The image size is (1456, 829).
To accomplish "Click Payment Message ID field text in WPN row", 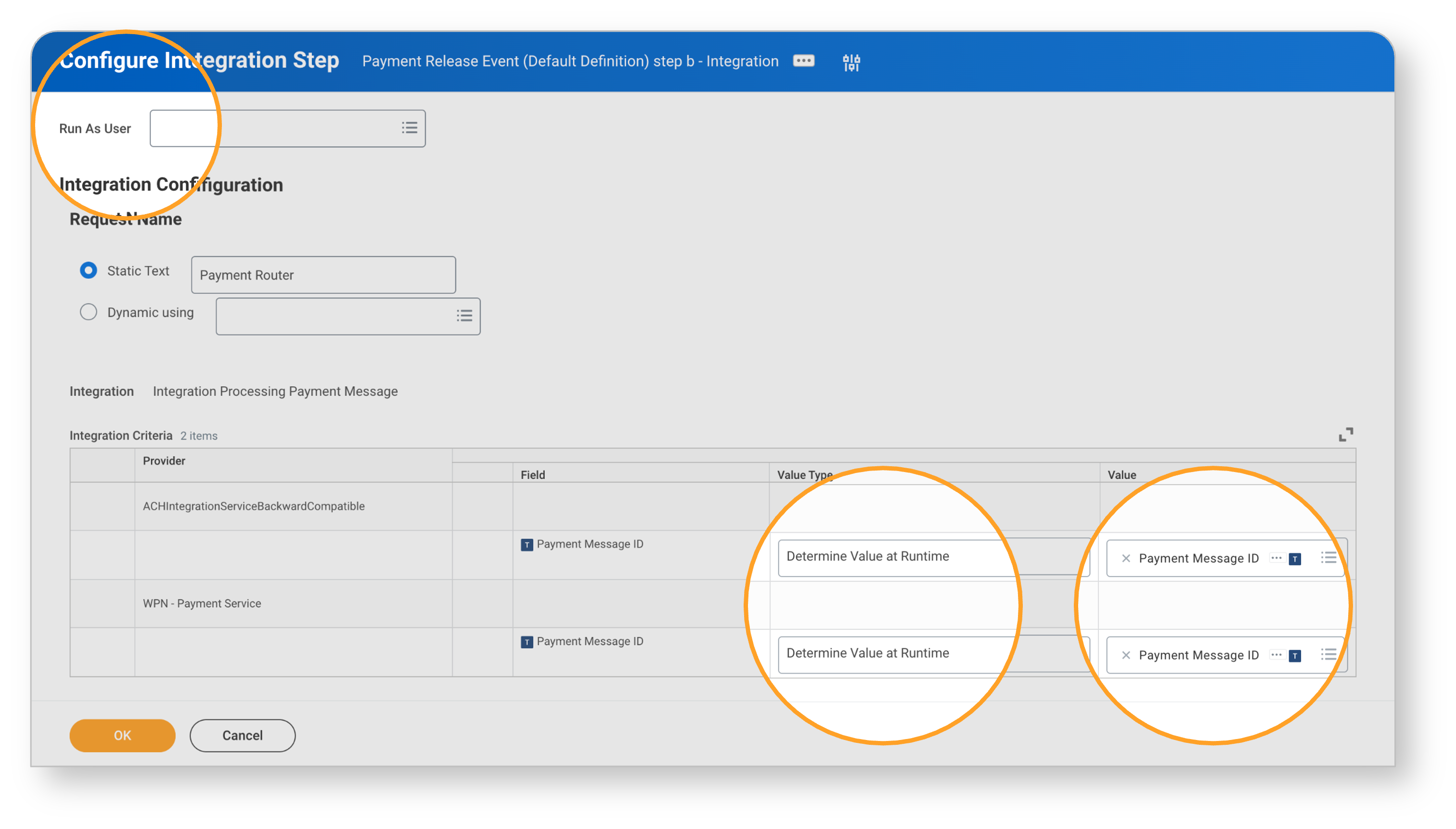I will tap(590, 641).
